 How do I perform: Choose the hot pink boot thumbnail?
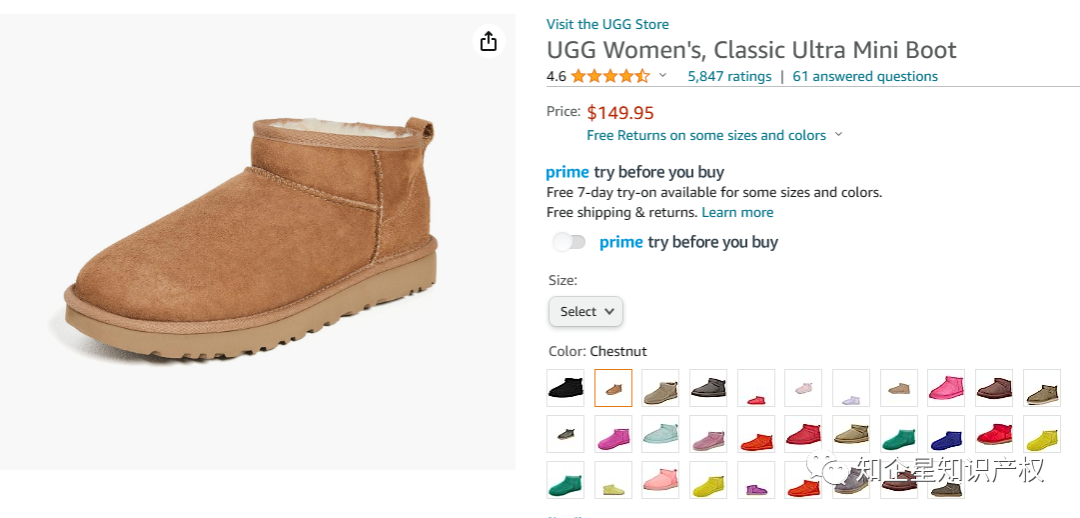[946, 388]
